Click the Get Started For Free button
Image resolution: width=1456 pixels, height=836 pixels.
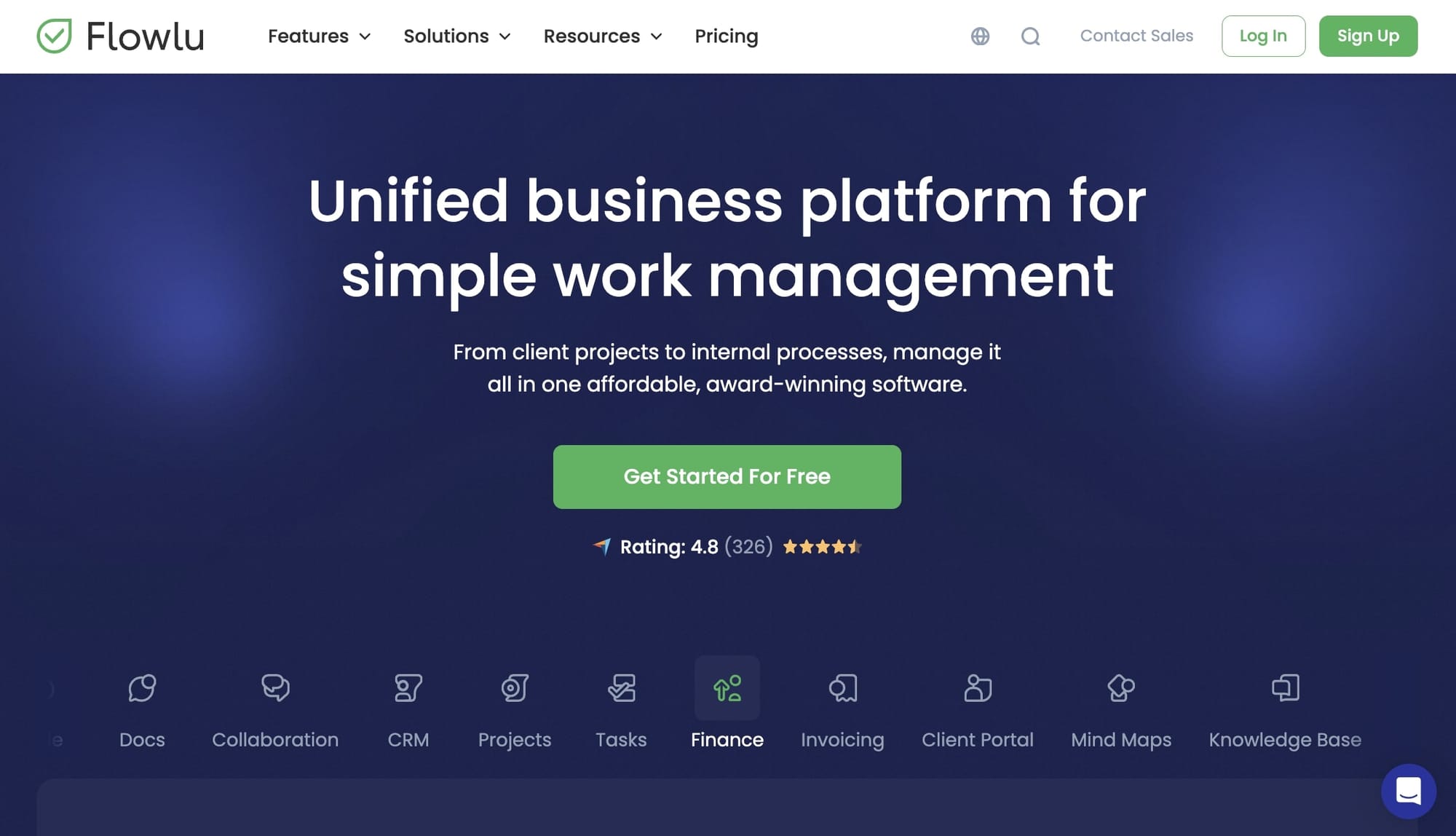(x=727, y=477)
